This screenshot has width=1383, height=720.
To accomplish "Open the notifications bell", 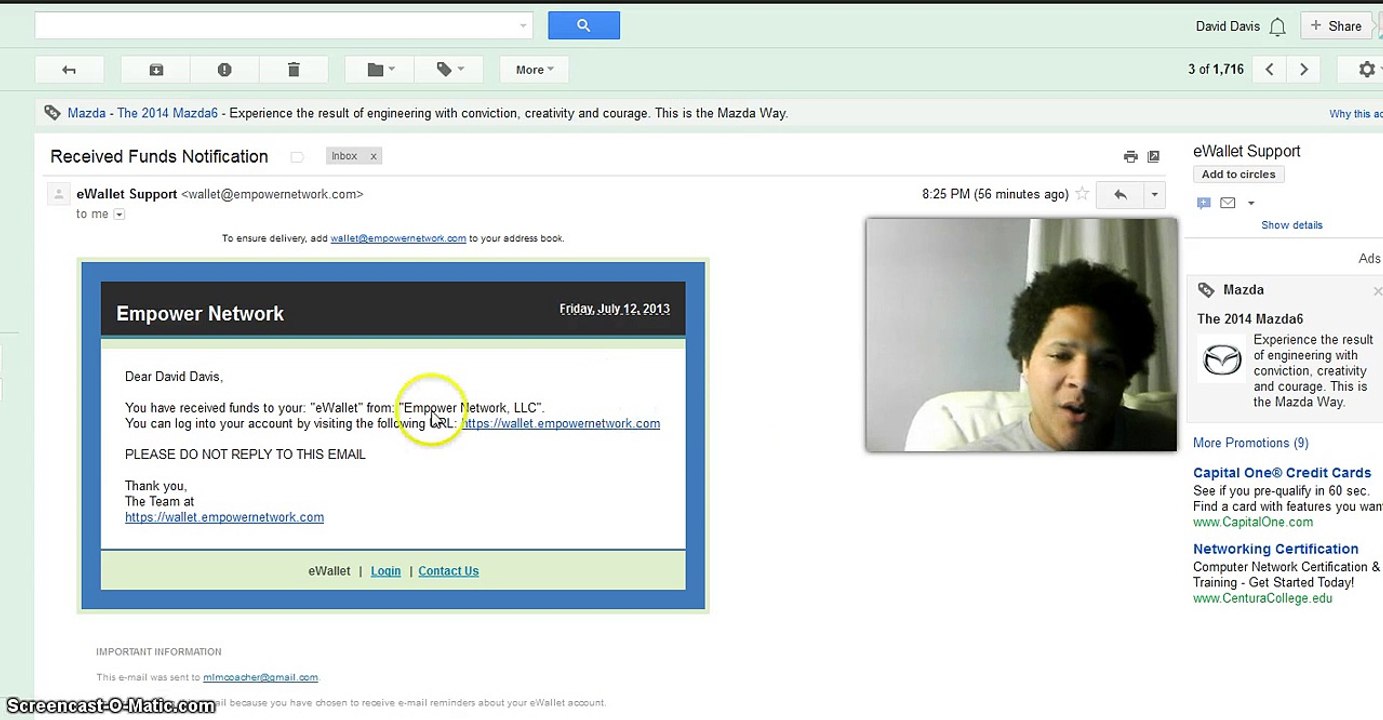I will pos(1277,27).
